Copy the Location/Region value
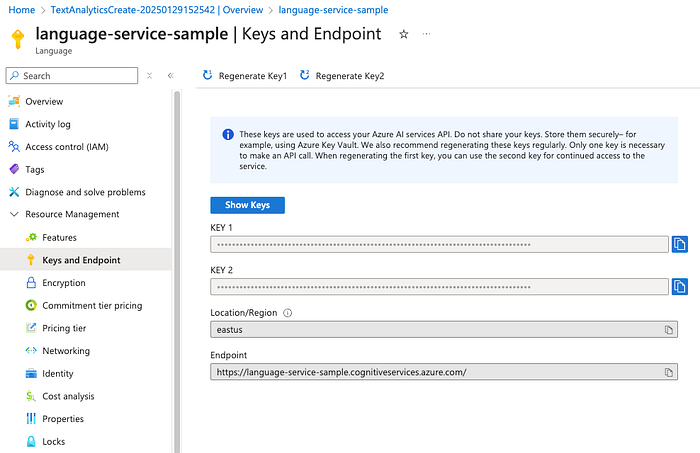 click(x=668, y=330)
